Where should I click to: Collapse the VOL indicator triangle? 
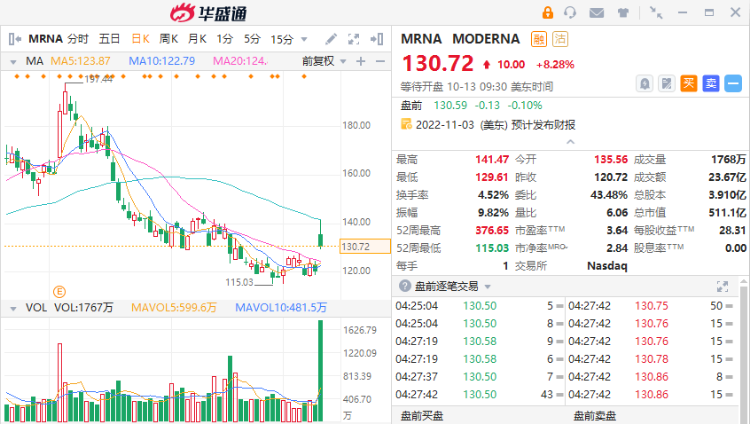click(13, 308)
